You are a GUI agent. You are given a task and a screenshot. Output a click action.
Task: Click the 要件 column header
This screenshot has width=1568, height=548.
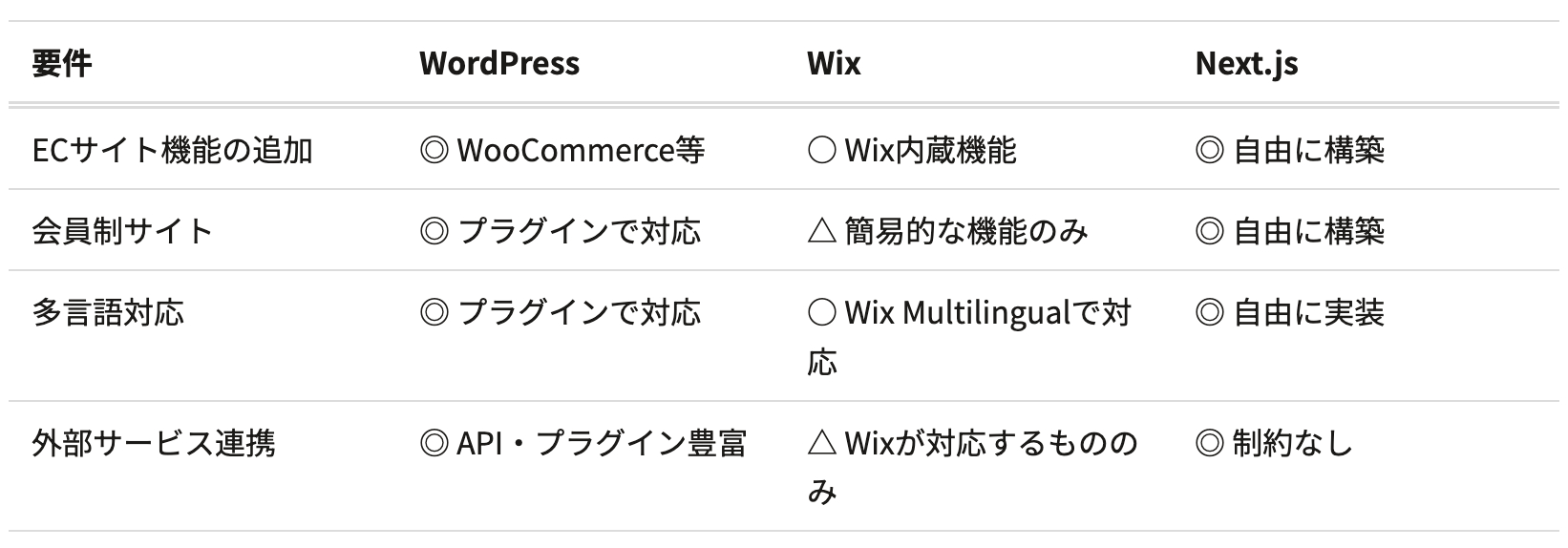pyautogui.click(x=62, y=63)
